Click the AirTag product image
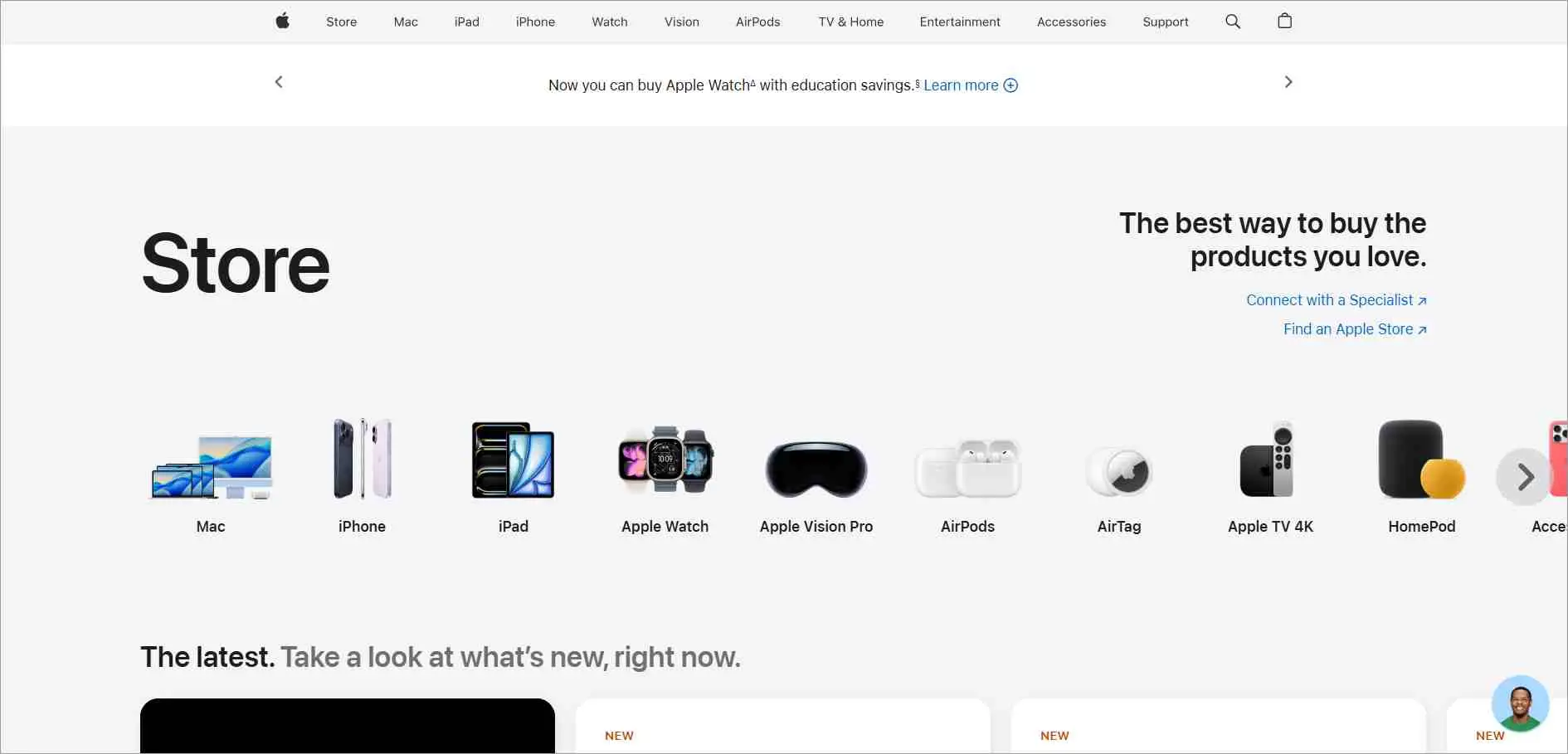 (1119, 471)
